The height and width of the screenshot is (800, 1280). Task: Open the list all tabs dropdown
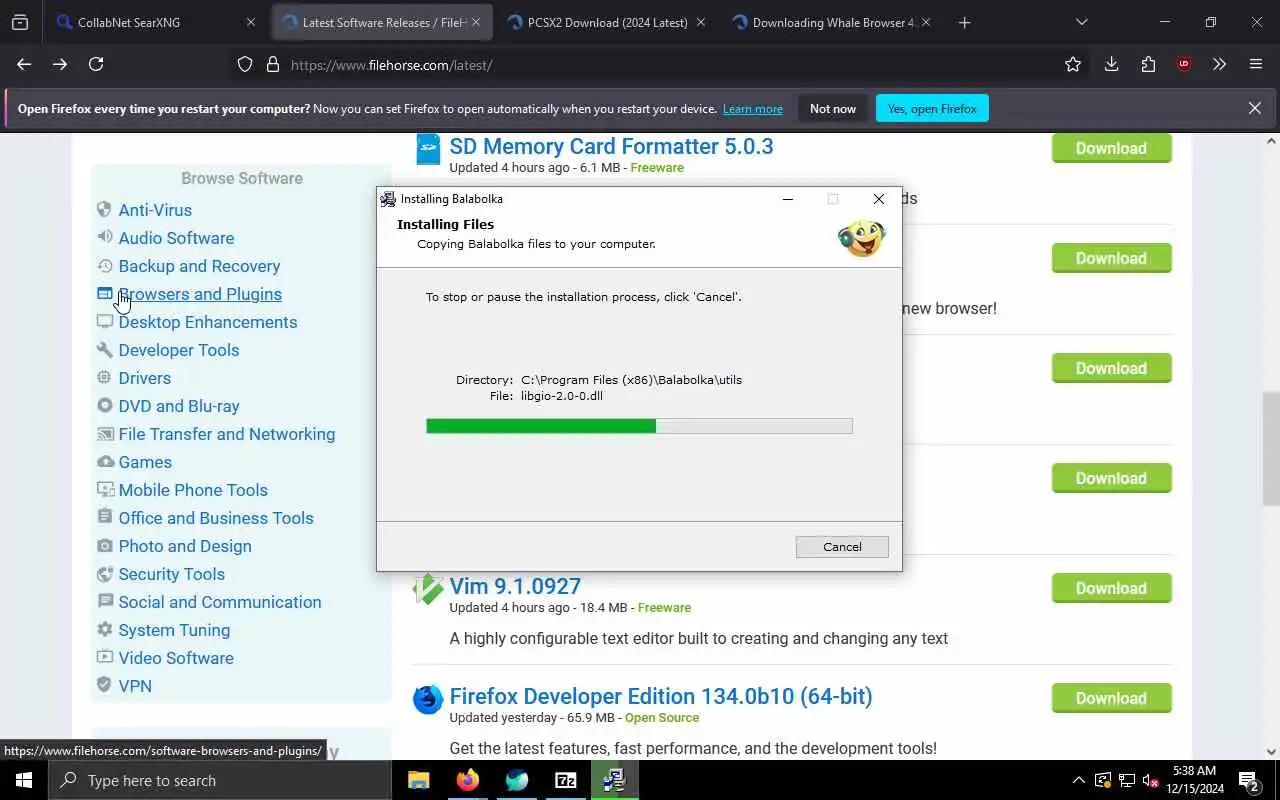[1081, 22]
